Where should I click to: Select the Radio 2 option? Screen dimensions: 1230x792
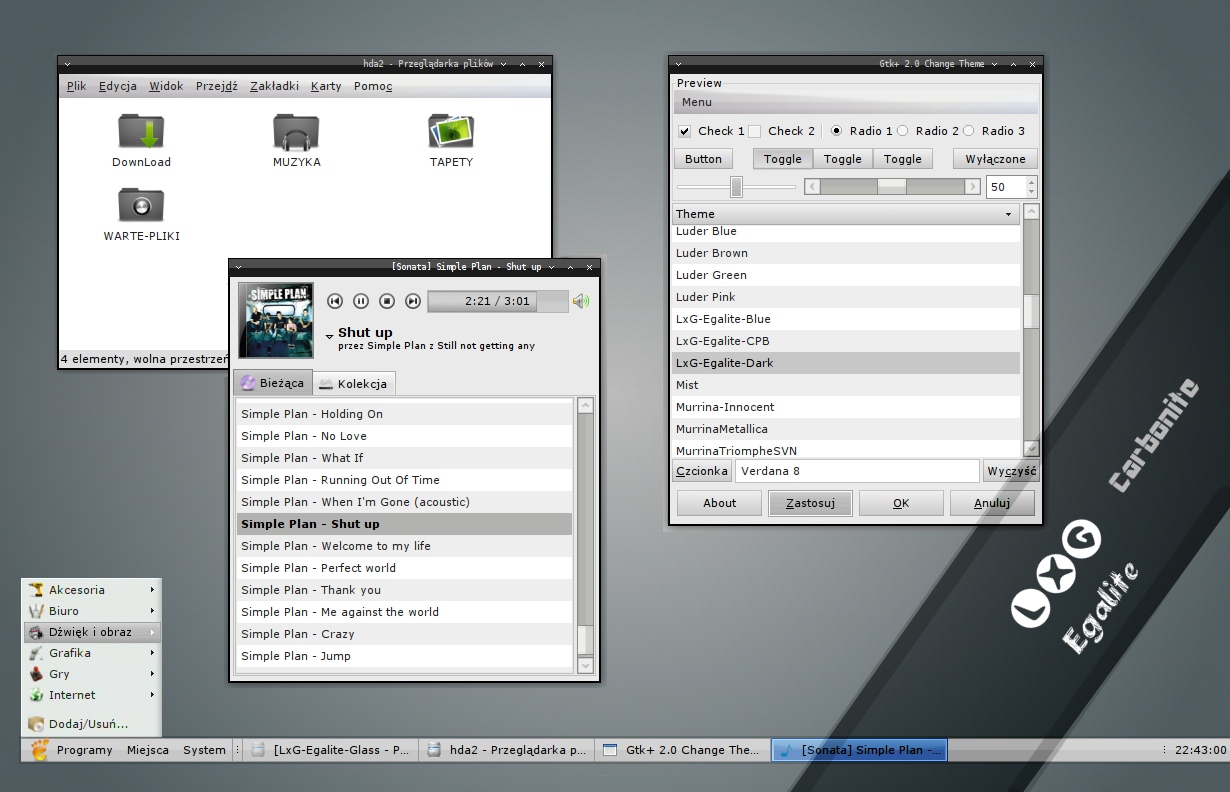coord(903,131)
